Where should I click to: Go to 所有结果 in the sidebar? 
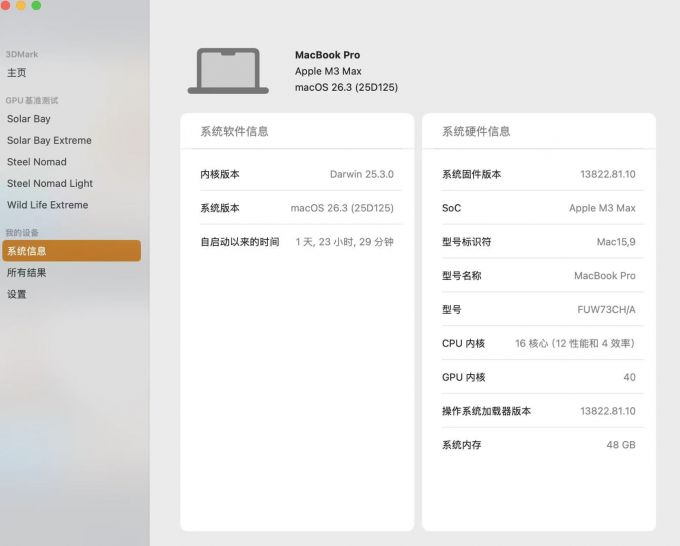tap(27, 273)
